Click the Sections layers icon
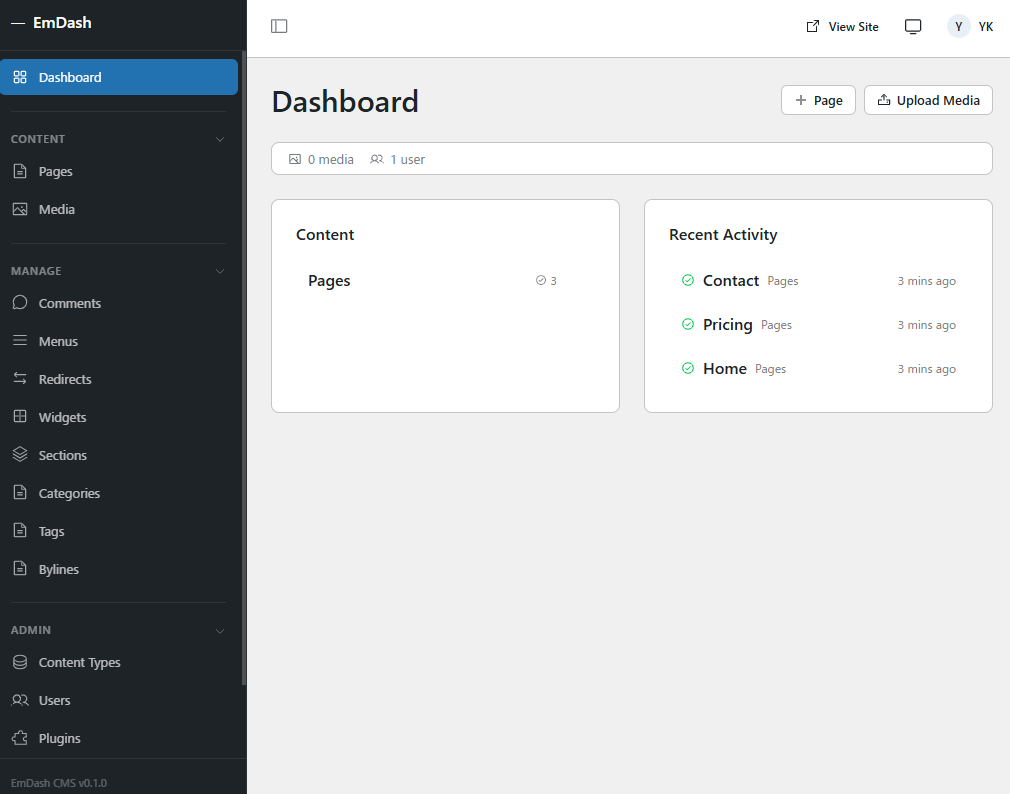The image size is (1010, 794). pyautogui.click(x=20, y=455)
